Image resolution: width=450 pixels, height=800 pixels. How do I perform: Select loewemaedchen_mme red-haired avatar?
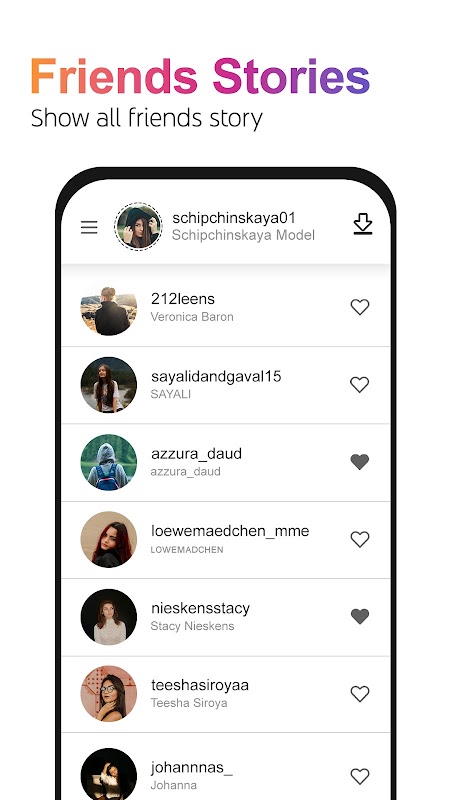[x=109, y=540]
